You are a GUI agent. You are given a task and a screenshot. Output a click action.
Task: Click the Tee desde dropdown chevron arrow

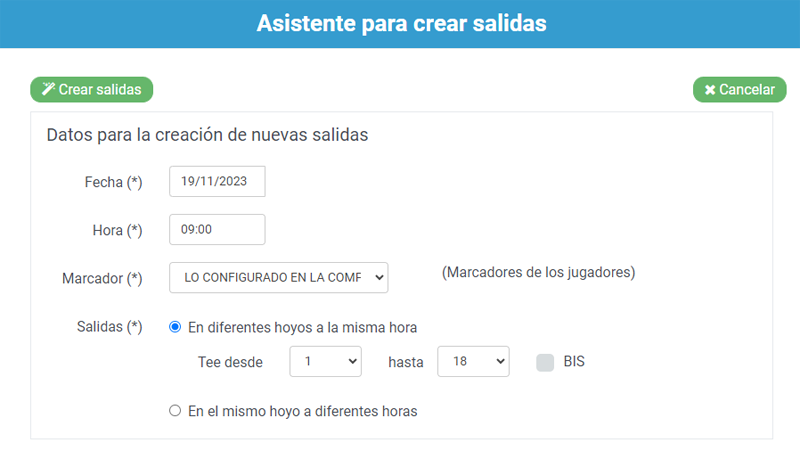point(352,362)
